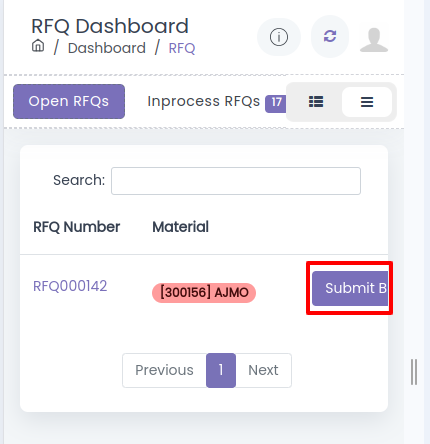The width and height of the screenshot is (430, 444).
Task: Switch to detailed list view icon
Action: (x=316, y=102)
